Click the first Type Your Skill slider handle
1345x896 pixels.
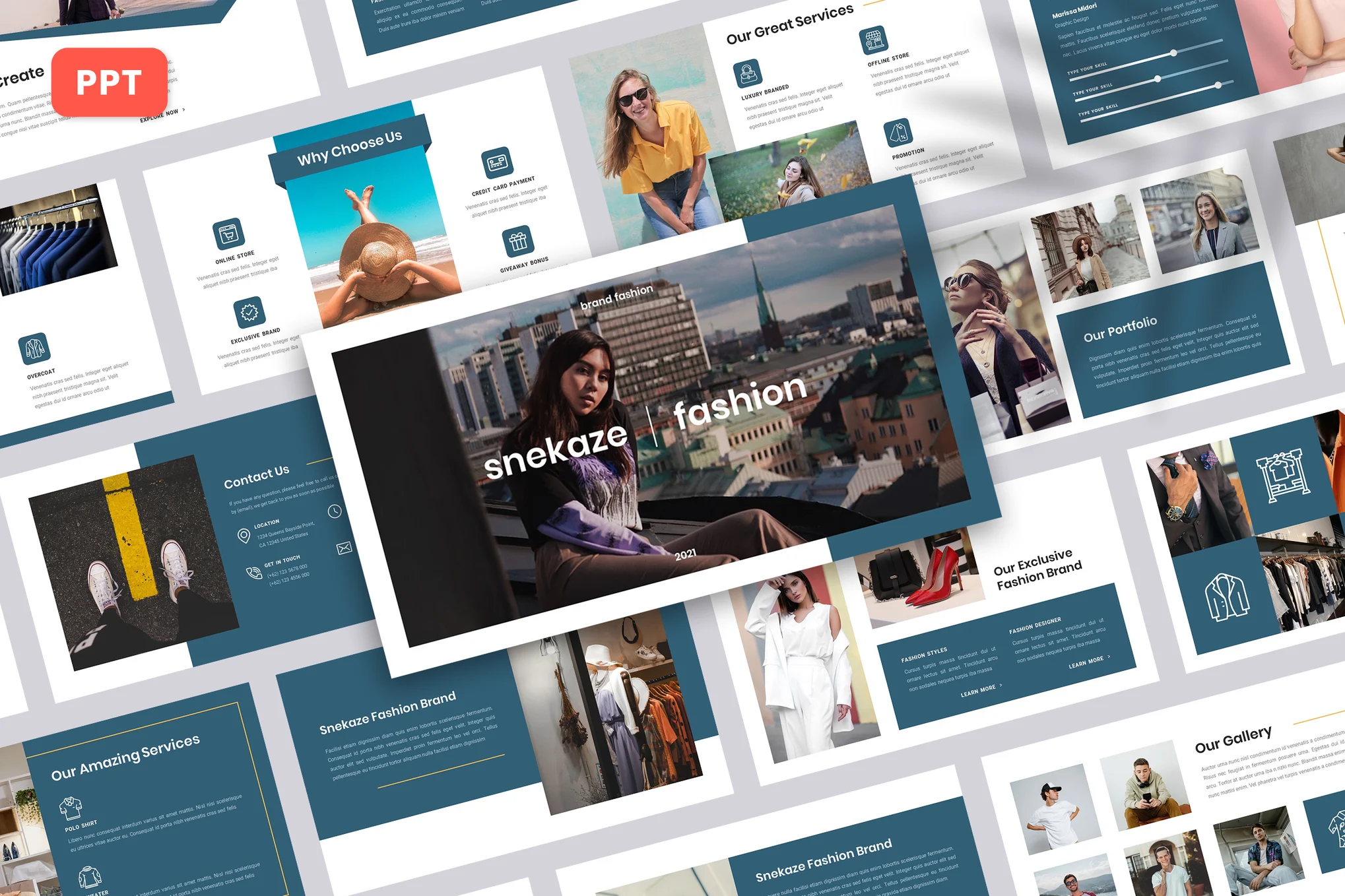point(1173,53)
